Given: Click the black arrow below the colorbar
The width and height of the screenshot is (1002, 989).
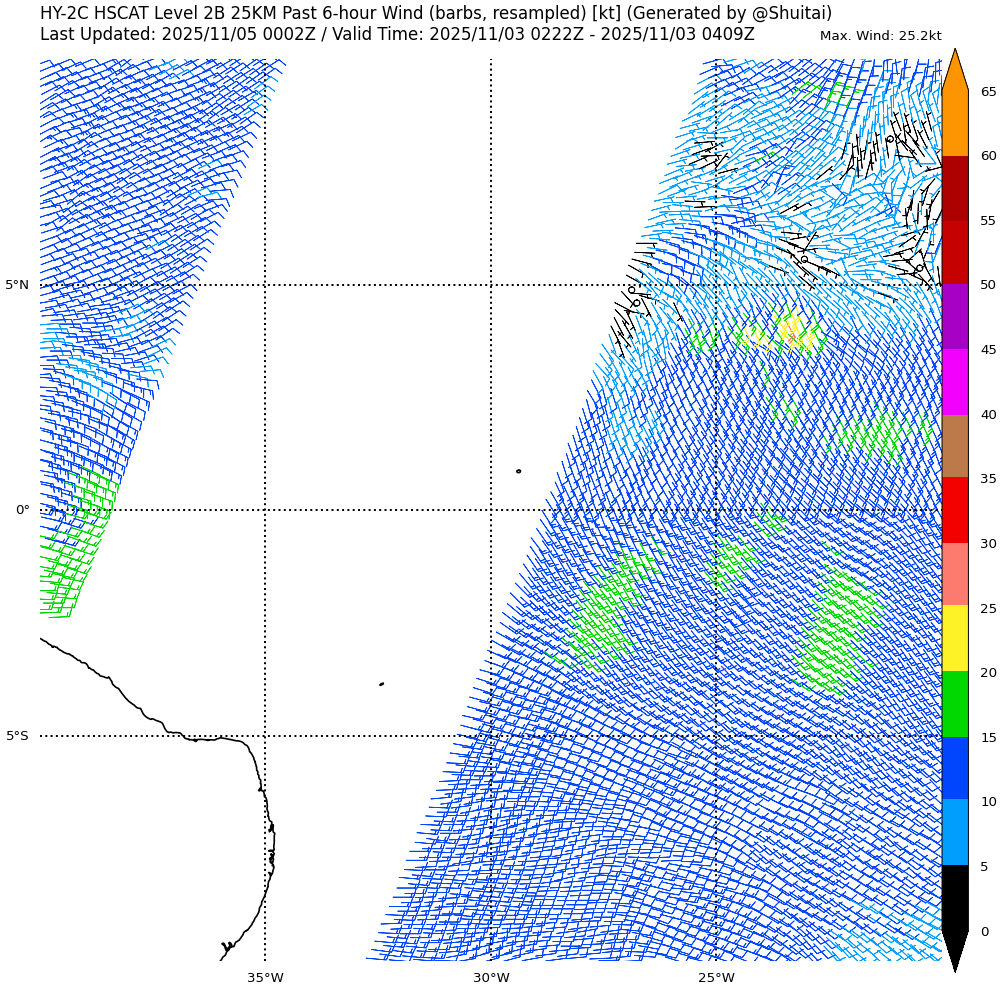Looking at the screenshot, I should (x=954, y=950).
